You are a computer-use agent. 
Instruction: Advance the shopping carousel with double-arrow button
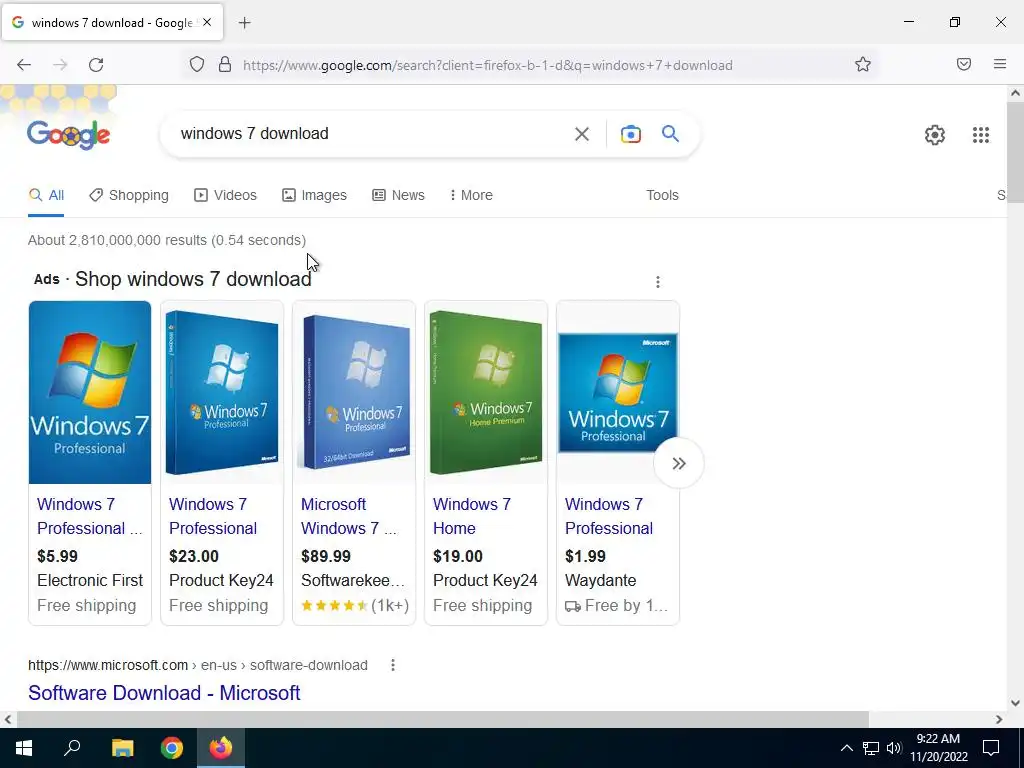click(x=679, y=463)
